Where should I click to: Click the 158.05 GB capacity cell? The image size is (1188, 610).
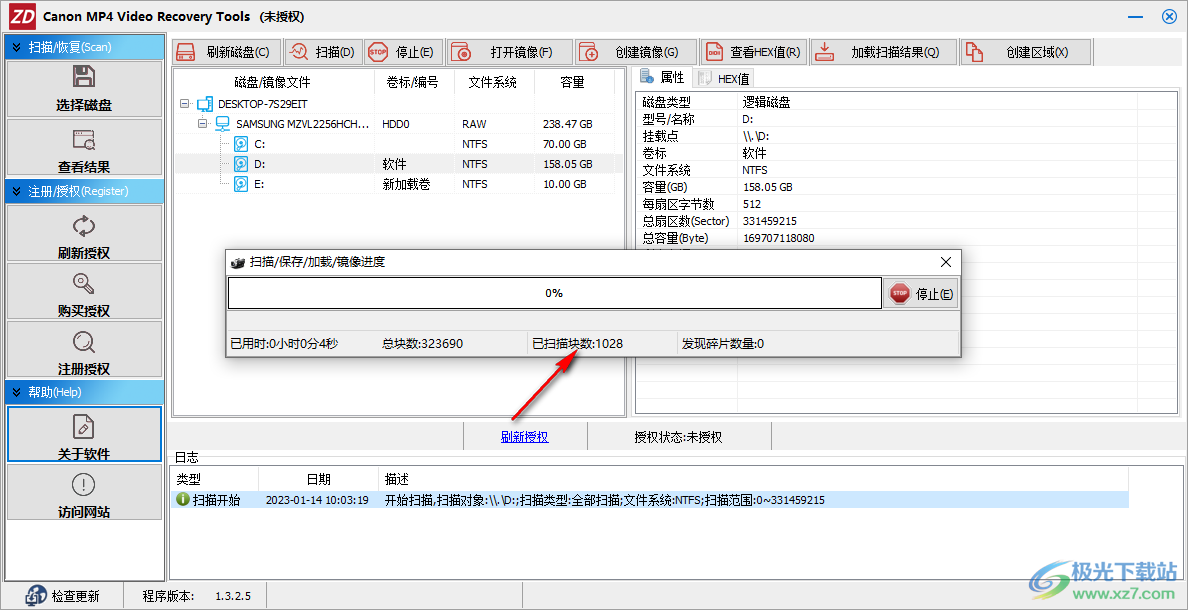tap(567, 164)
